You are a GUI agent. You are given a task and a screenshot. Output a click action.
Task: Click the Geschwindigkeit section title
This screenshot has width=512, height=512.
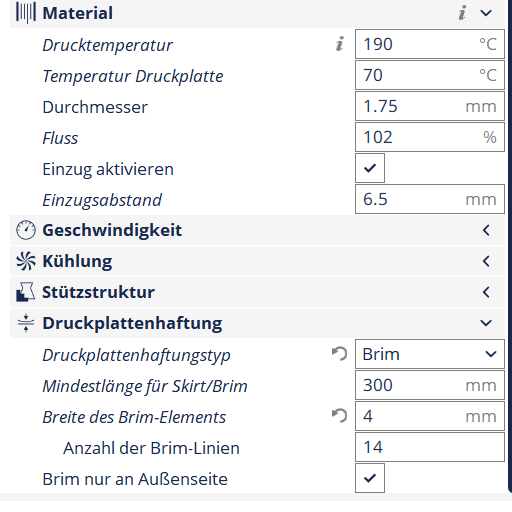point(112,231)
